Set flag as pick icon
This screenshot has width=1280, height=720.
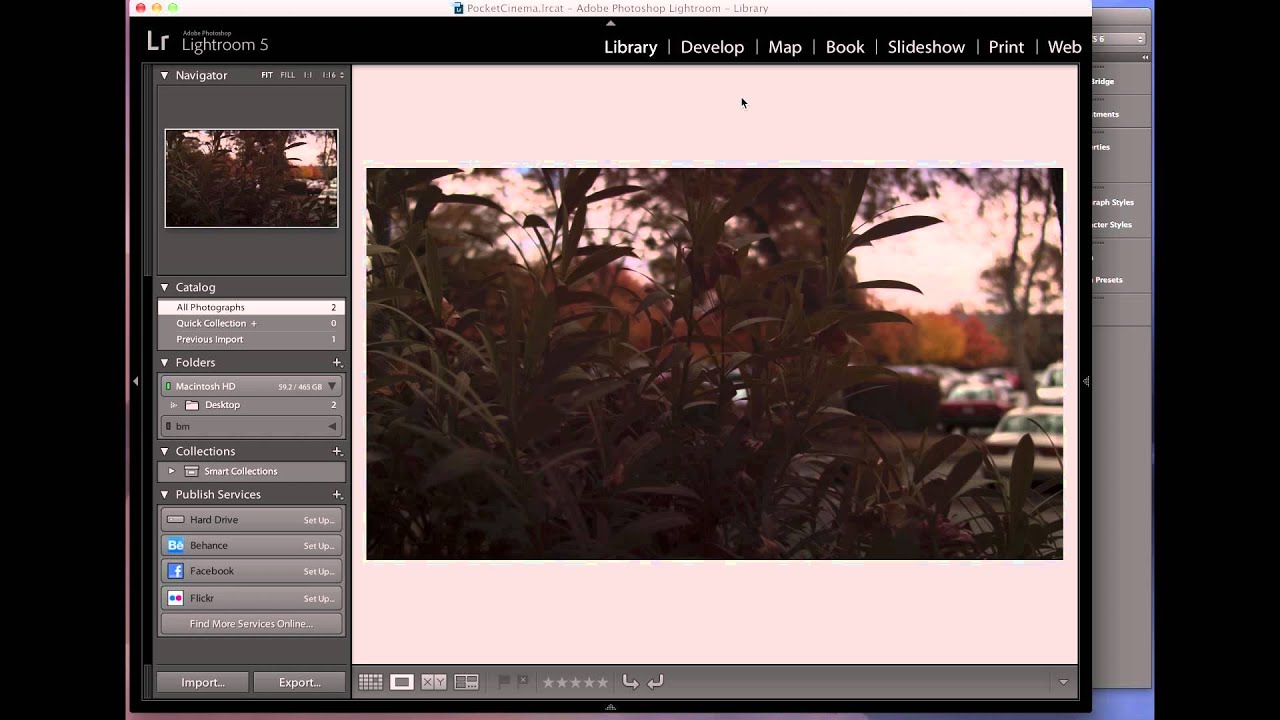pos(504,681)
